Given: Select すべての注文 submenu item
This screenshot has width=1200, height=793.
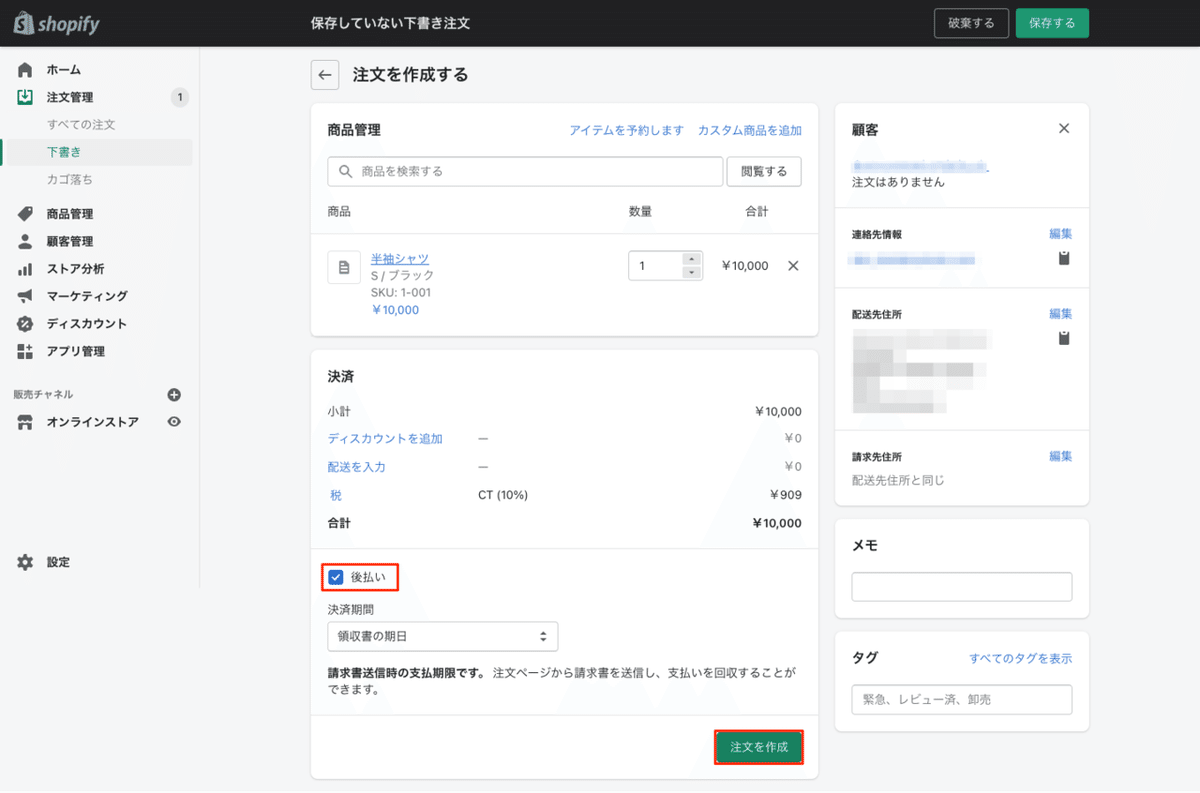Looking at the screenshot, I should [x=81, y=125].
